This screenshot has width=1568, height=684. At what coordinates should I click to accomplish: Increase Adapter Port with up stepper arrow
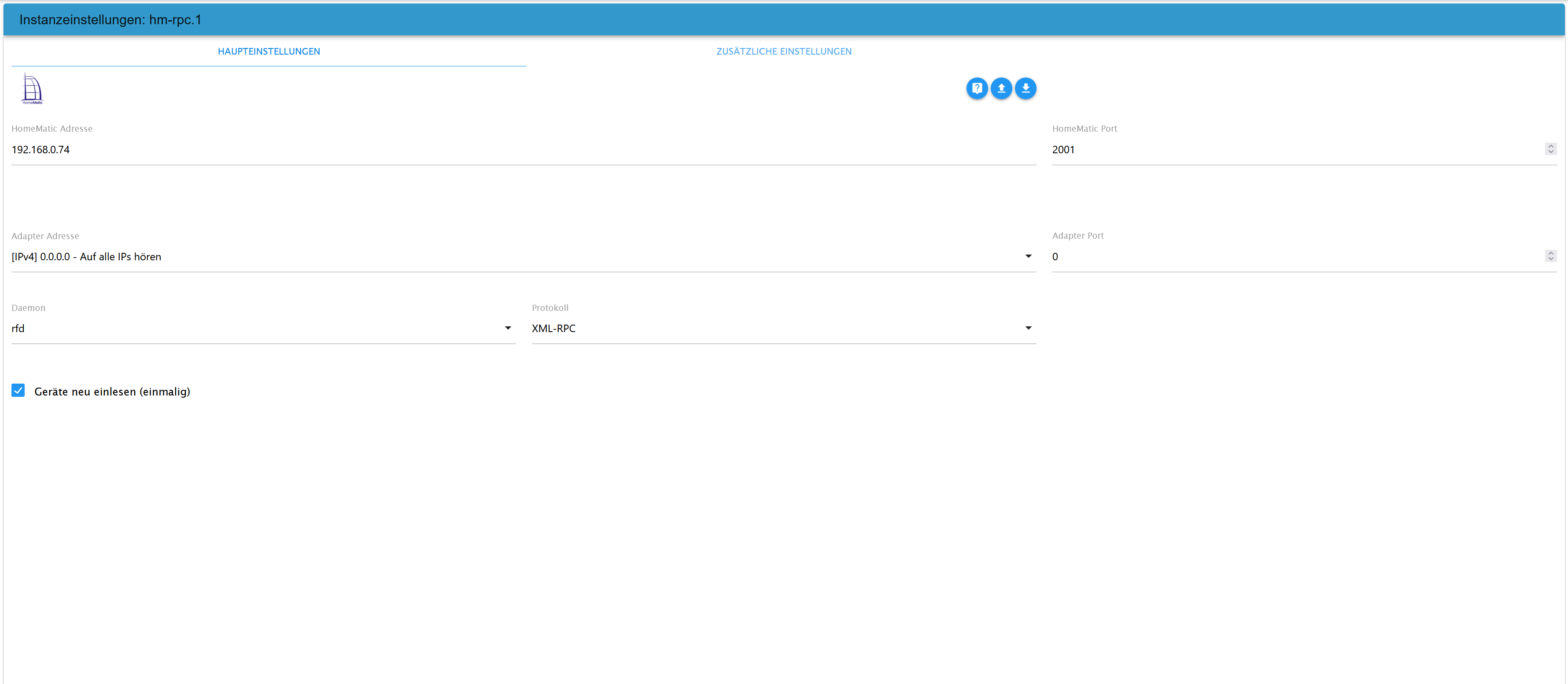1550,253
